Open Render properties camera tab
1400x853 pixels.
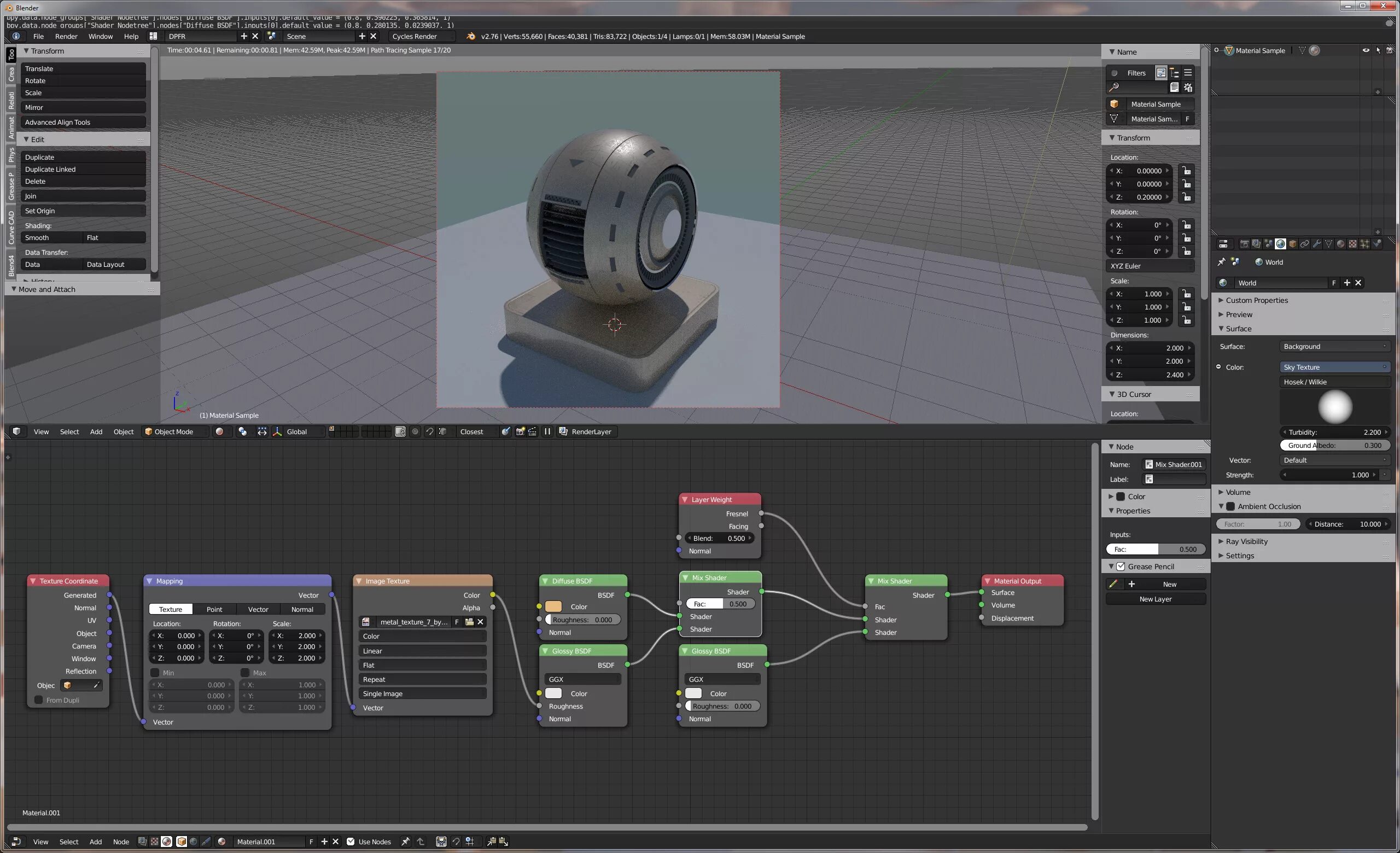(1244, 244)
